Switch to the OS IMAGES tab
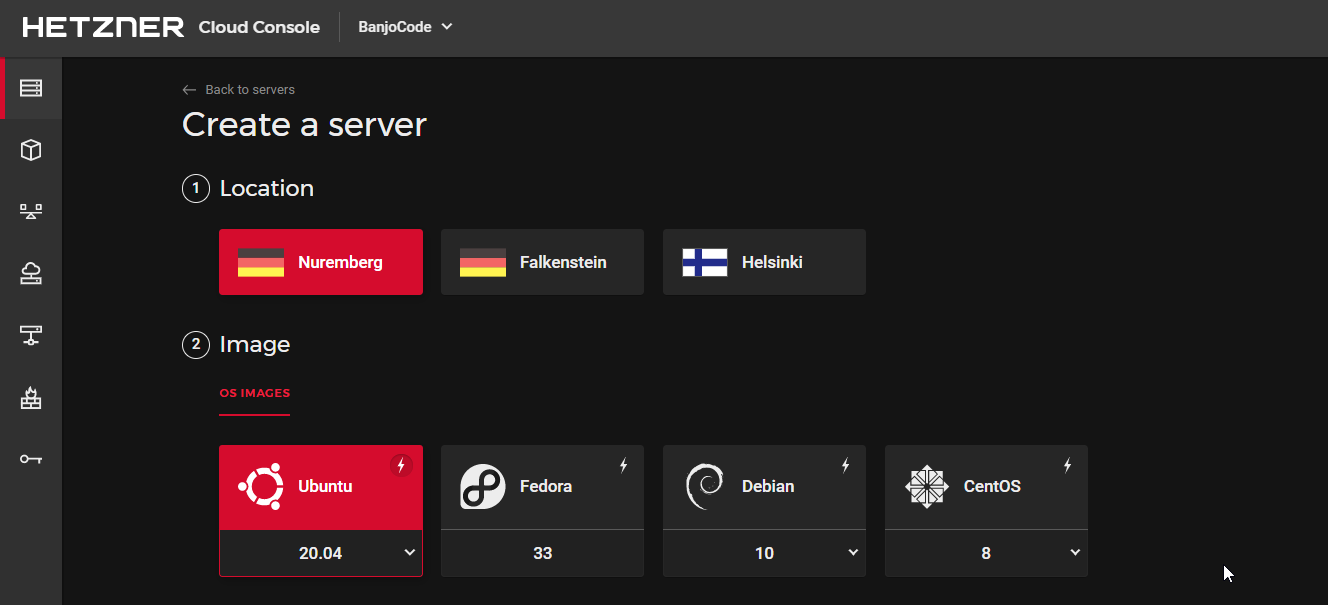The image size is (1328, 605). pyautogui.click(x=255, y=394)
